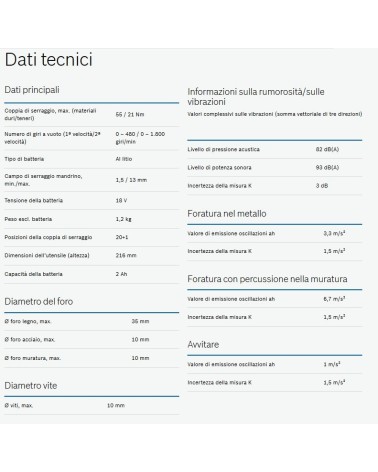Viewport: 378px width, 472px height.
Task: Select the Ø viti max row
Action: click(x=92, y=406)
